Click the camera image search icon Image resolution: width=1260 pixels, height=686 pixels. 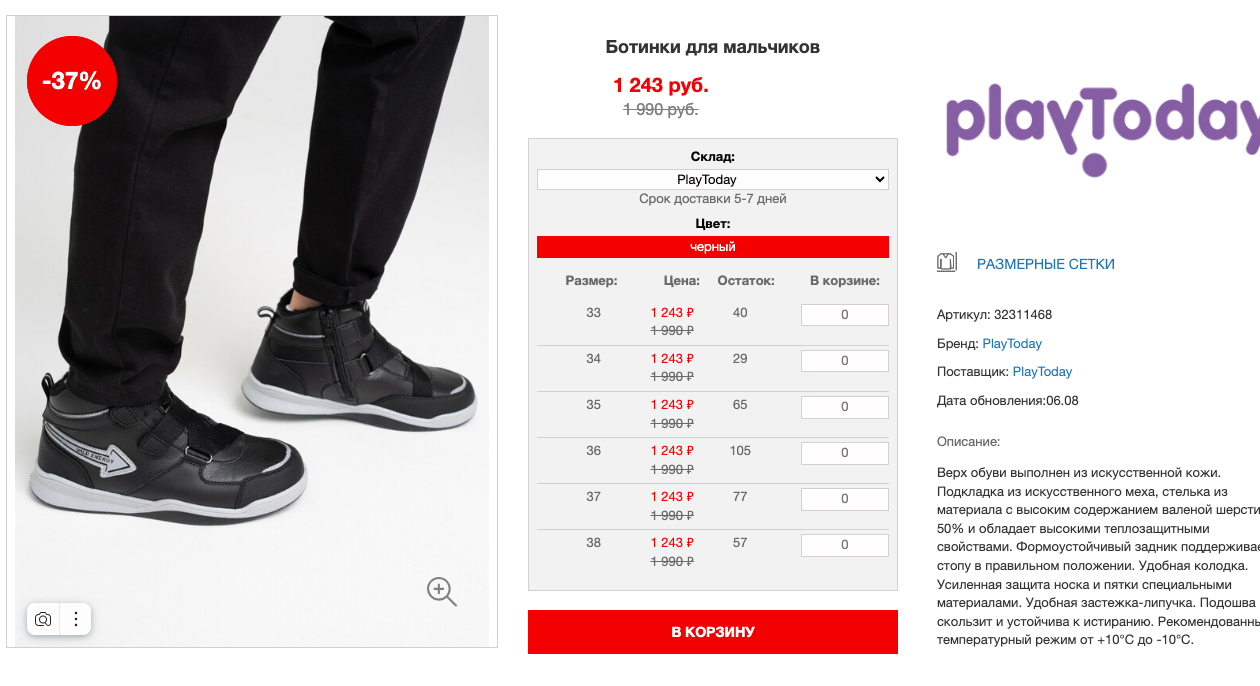[43, 619]
